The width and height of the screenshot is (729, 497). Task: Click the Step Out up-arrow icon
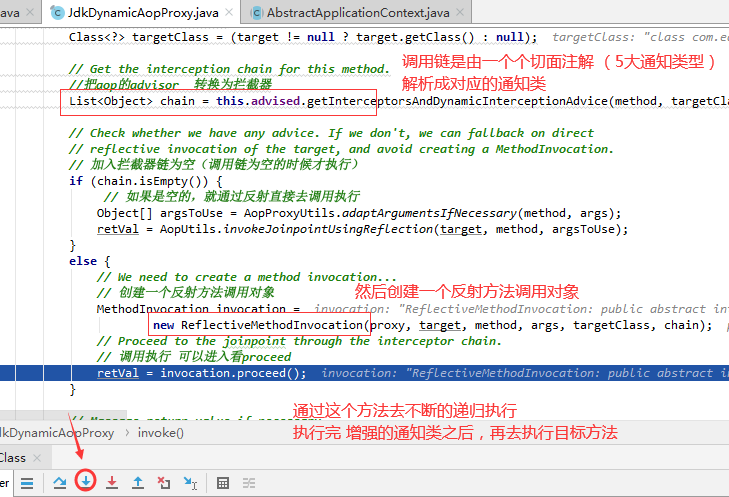138,483
